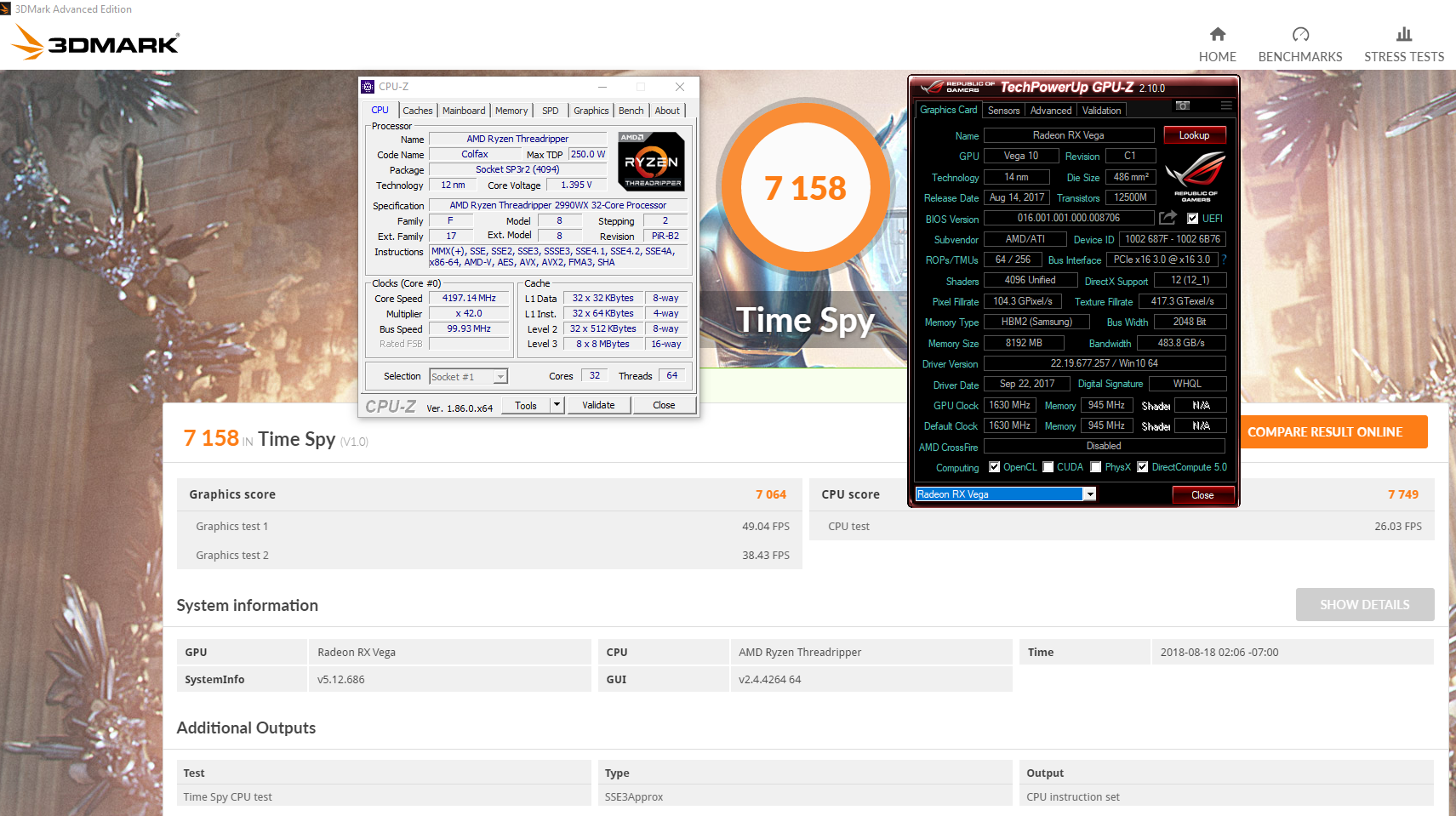Image resolution: width=1456 pixels, height=816 pixels.
Task: Open the Advanced tab in GPU-Z
Action: point(1051,111)
